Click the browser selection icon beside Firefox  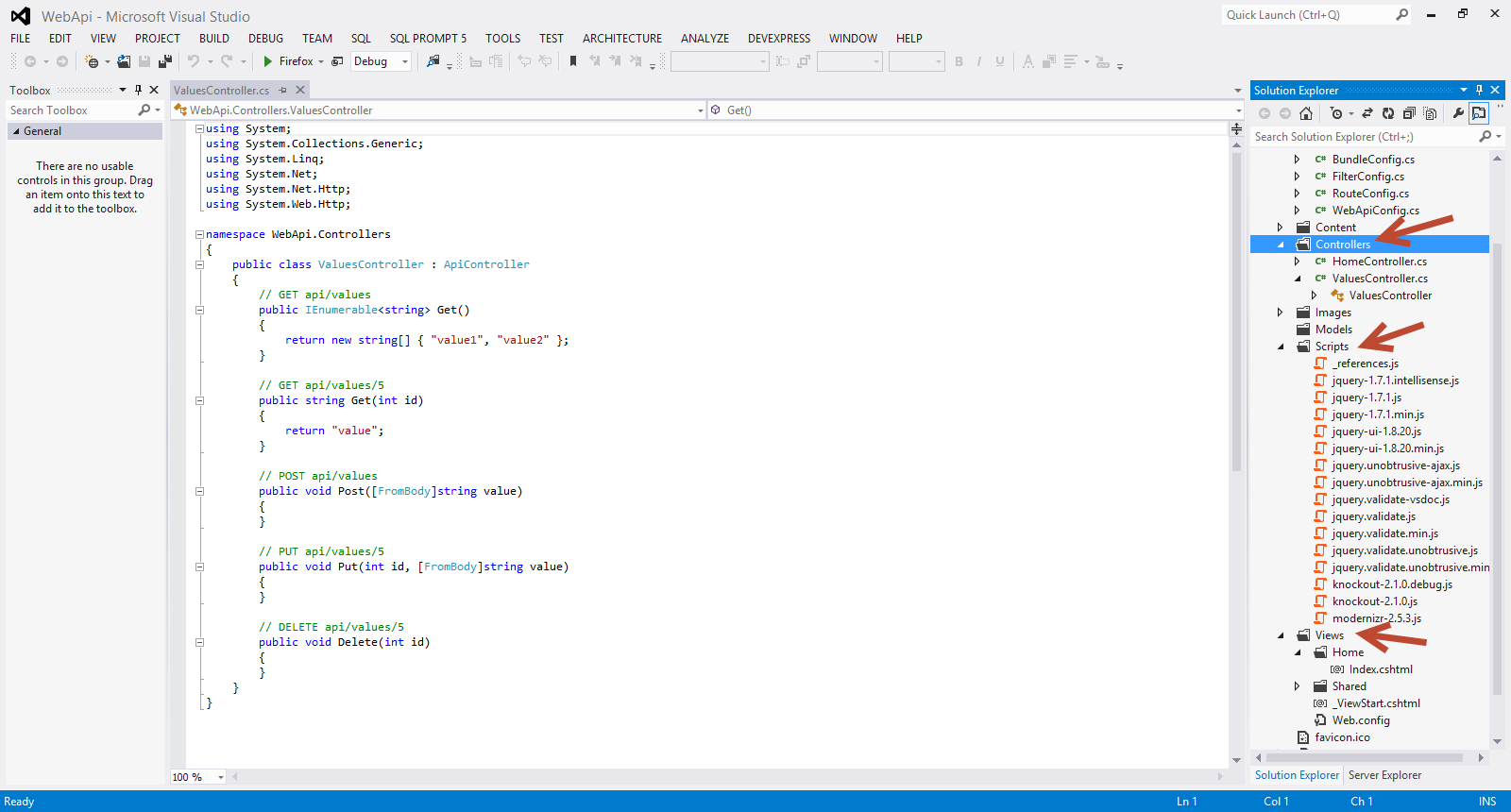(x=337, y=61)
